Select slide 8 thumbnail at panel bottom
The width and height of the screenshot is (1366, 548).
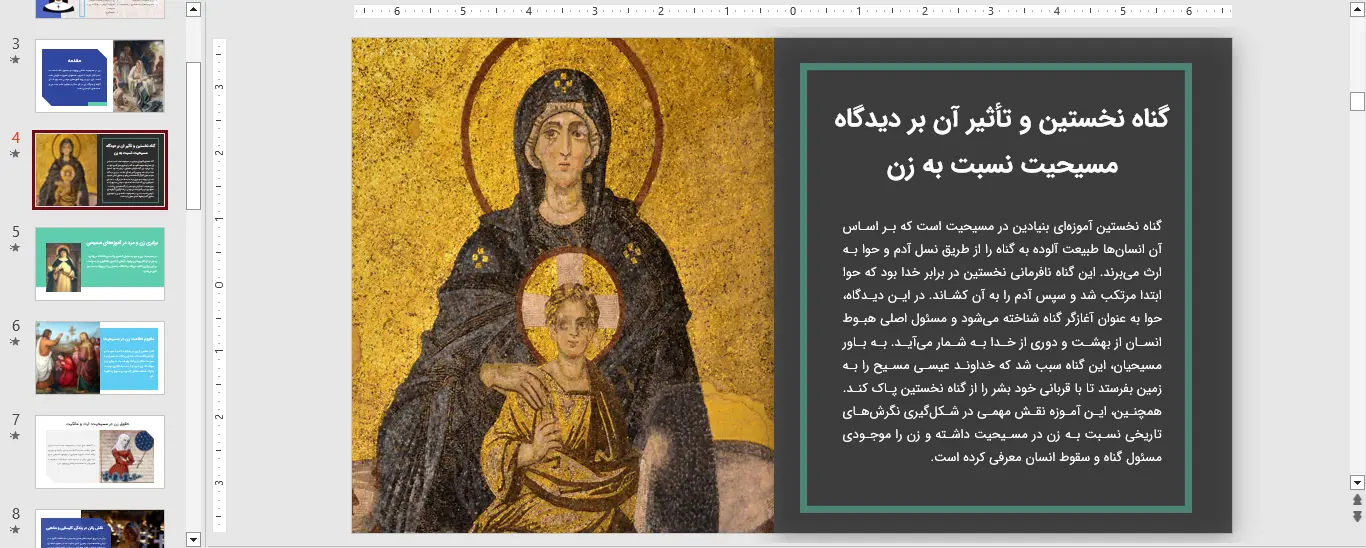click(x=100, y=528)
